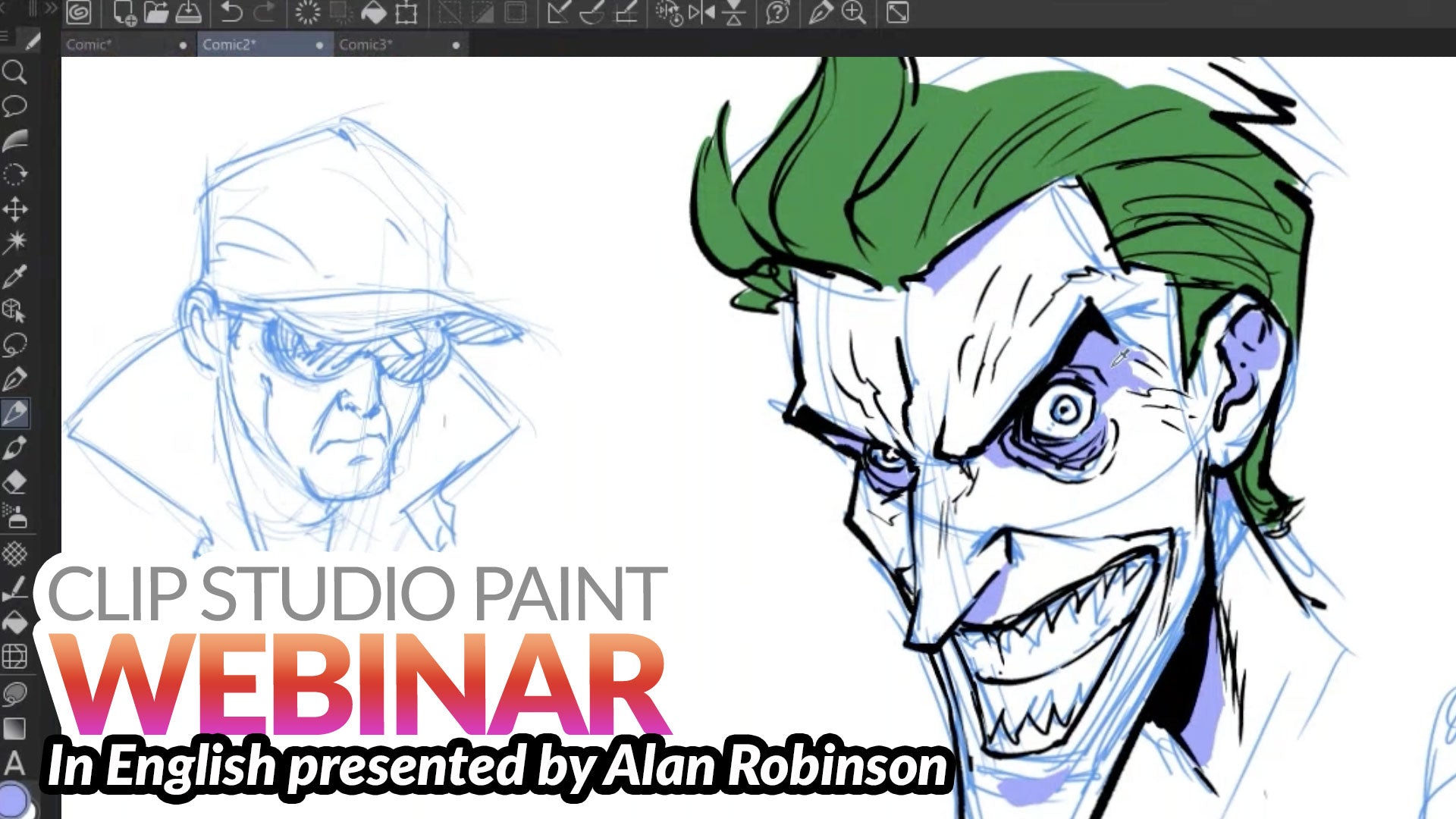Fill using the command bar bucket icon

point(374,12)
